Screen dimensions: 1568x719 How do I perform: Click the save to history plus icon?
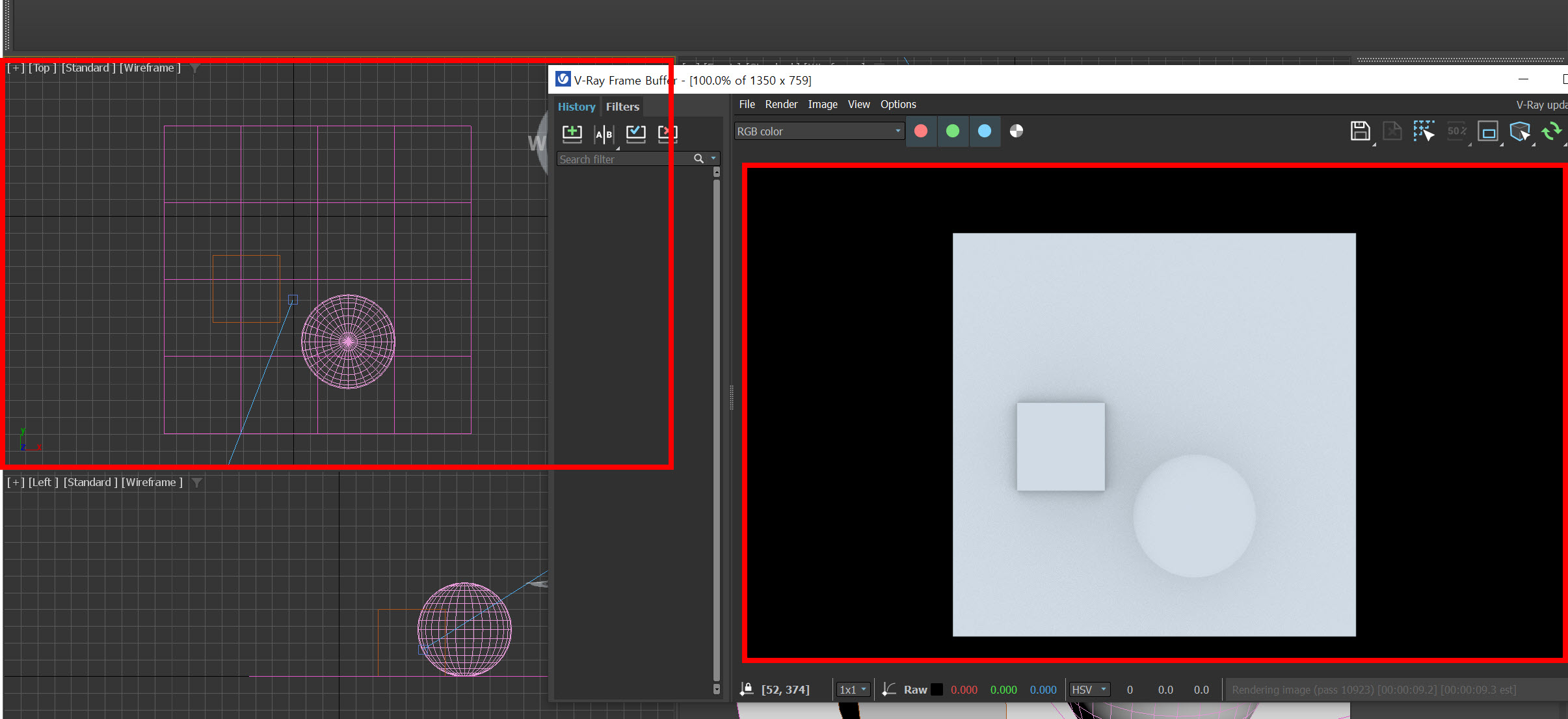tap(572, 134)
